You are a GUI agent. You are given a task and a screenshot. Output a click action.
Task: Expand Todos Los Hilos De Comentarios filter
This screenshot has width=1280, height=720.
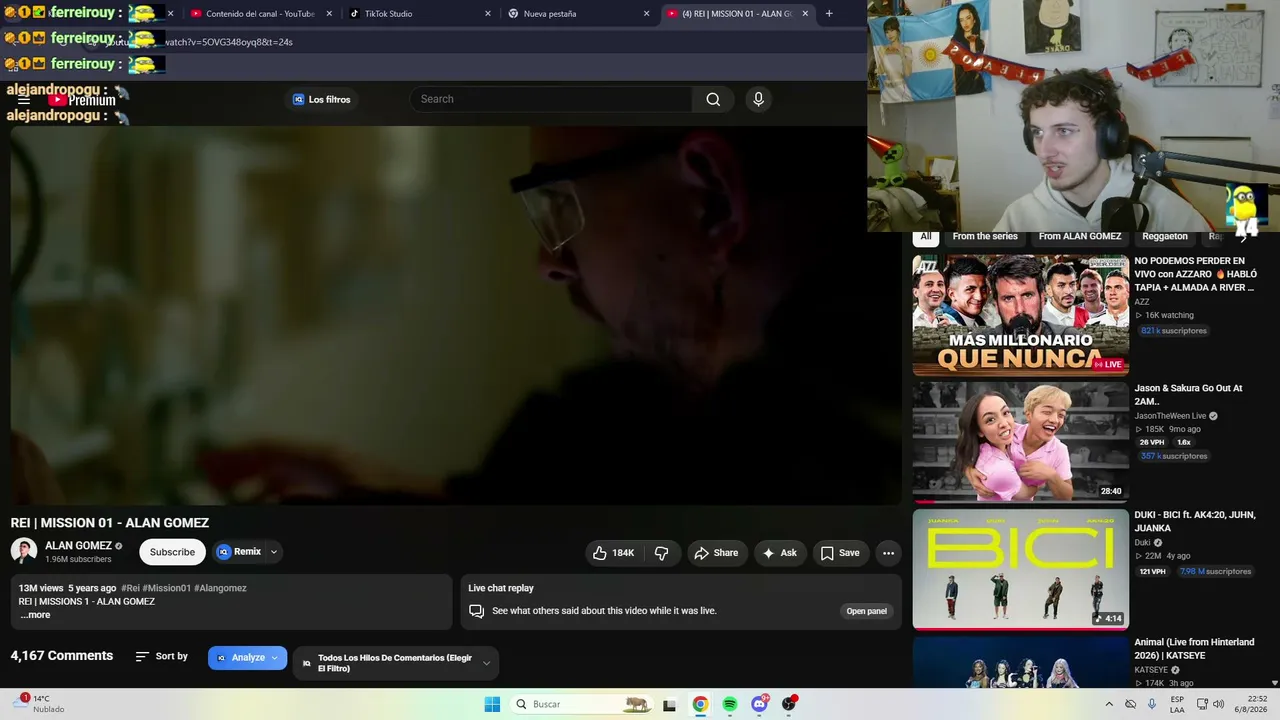coord(396,663)
